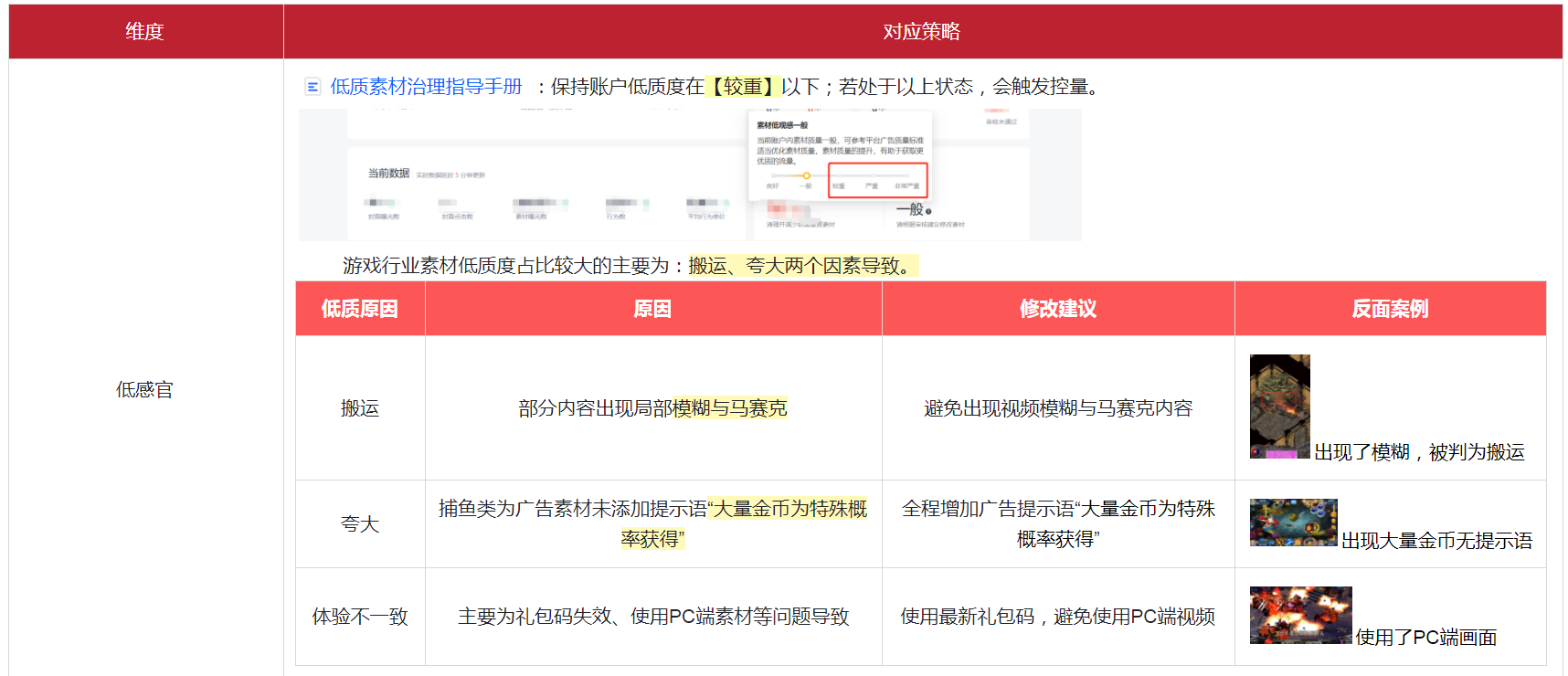Image resolution: width=1568 pixels, height=676 pixels.
Task: Click the 低质原因 column header
Action: [360, 309]
